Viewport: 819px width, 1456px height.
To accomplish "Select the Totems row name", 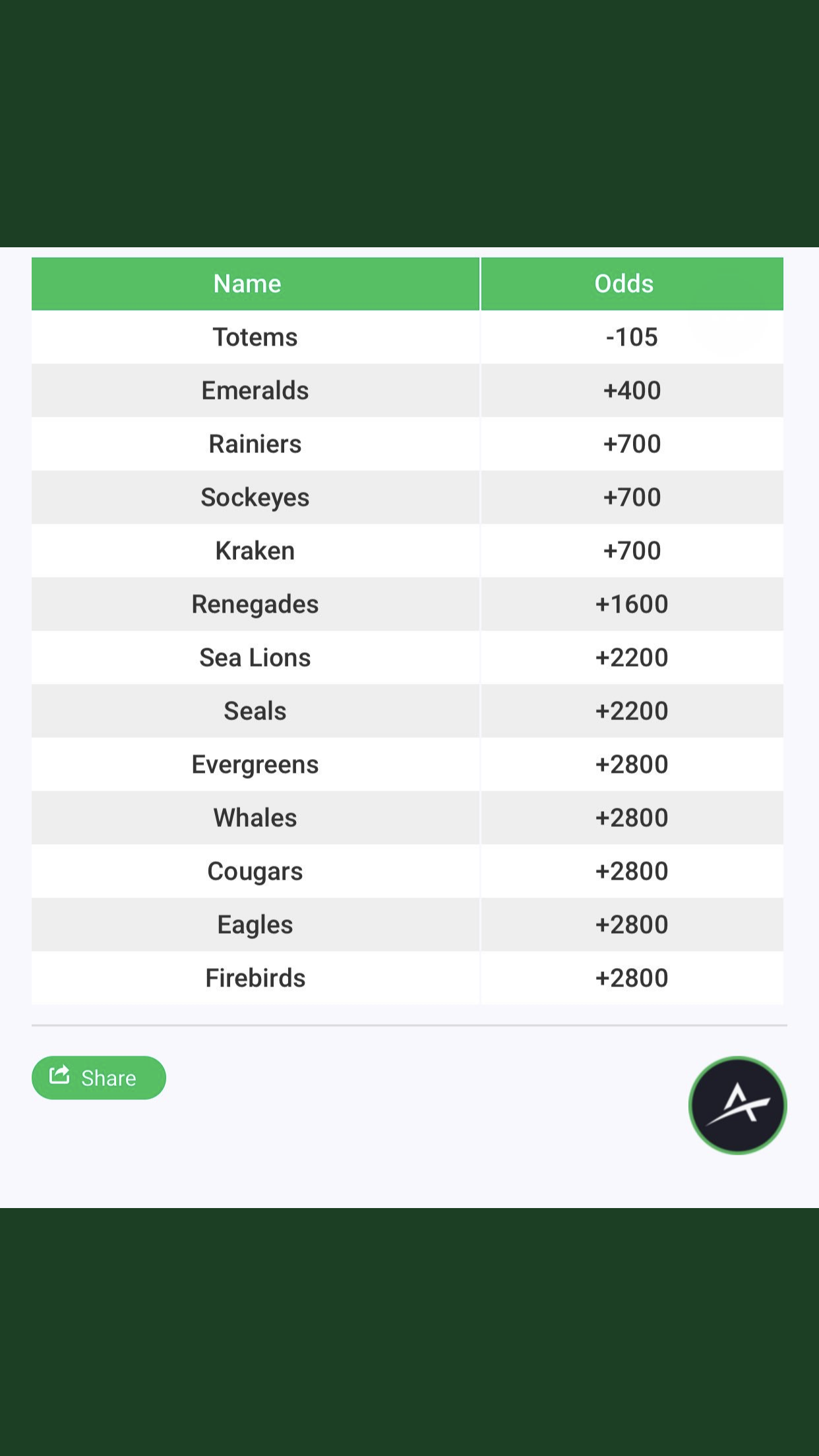I will 255,337.
